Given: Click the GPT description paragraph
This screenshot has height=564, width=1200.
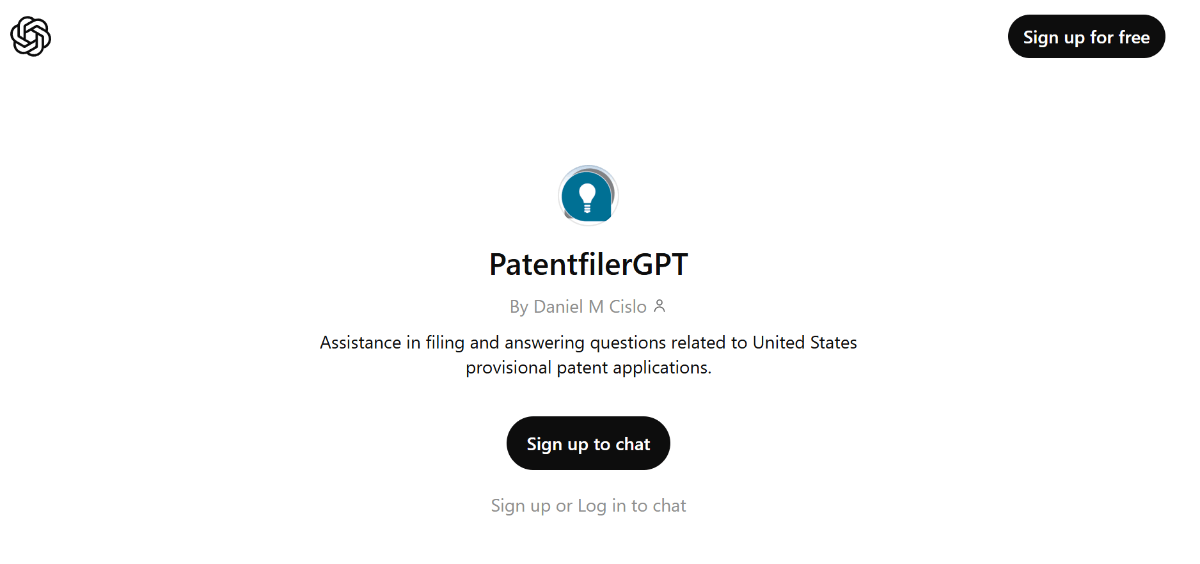Looking at the screenshot, I should pyautogui.click(x=588, y=355).
